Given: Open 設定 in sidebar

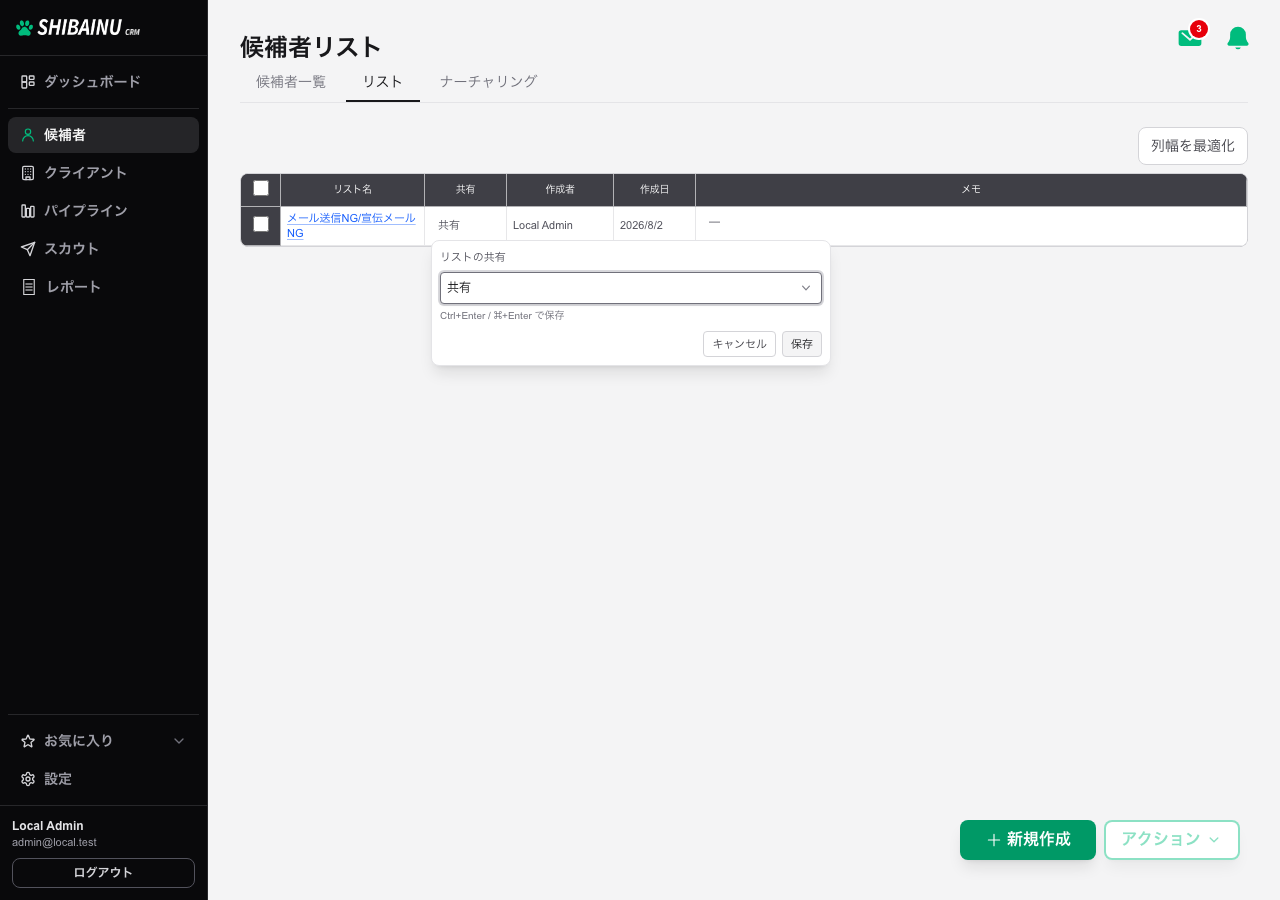Looking at the screenshot, I should pos(104,779).
